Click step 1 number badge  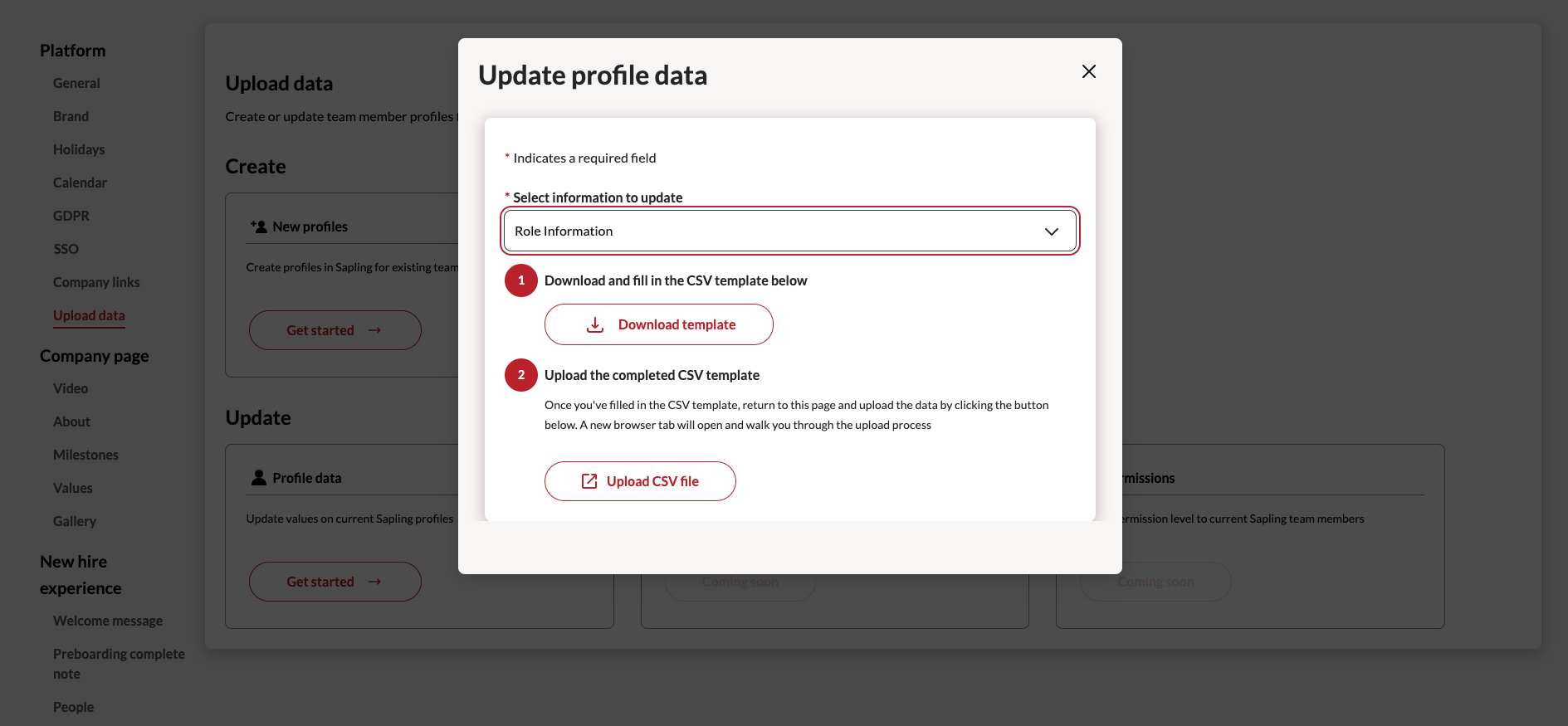[520, 280]
